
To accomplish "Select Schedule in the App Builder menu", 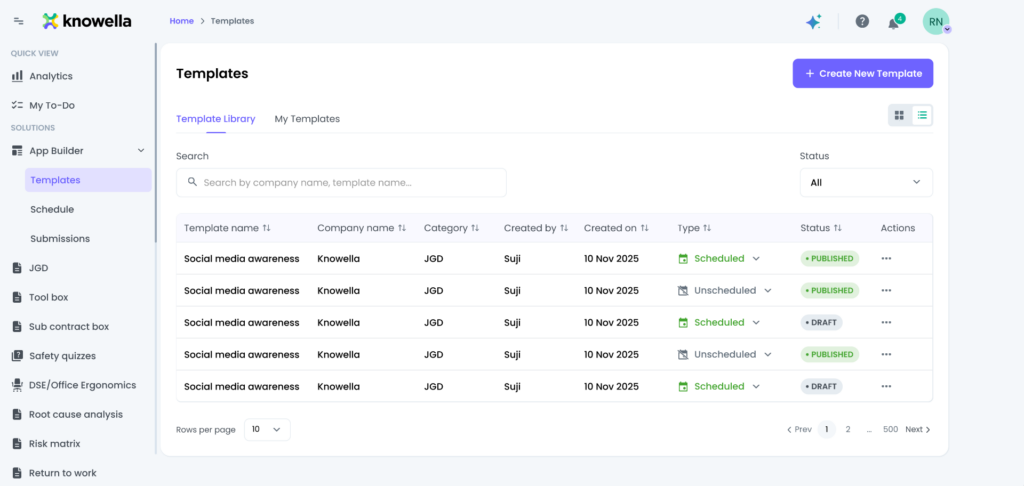I will click(52, 210).
